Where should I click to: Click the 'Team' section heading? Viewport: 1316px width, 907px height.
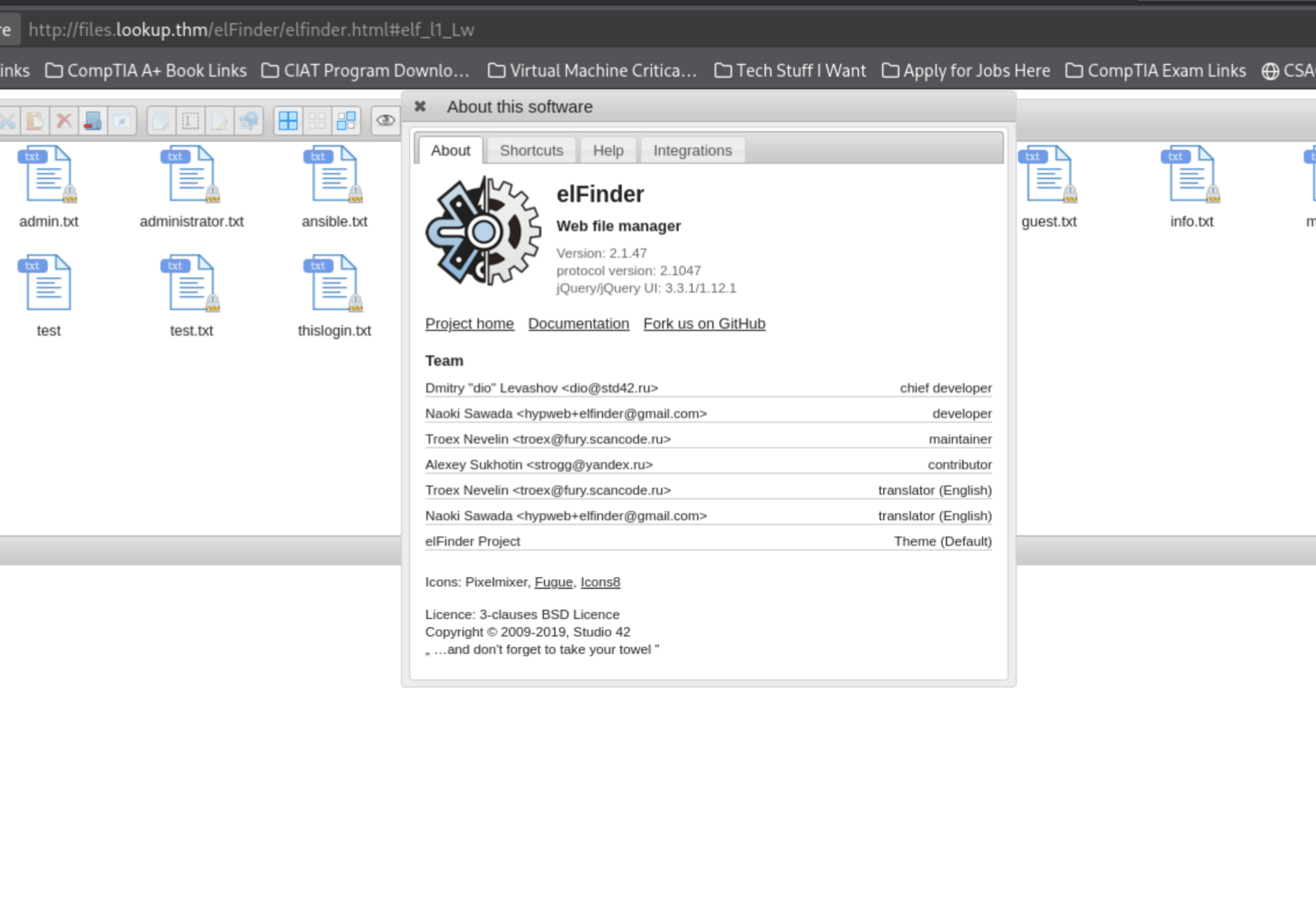[x=444, y=360]
